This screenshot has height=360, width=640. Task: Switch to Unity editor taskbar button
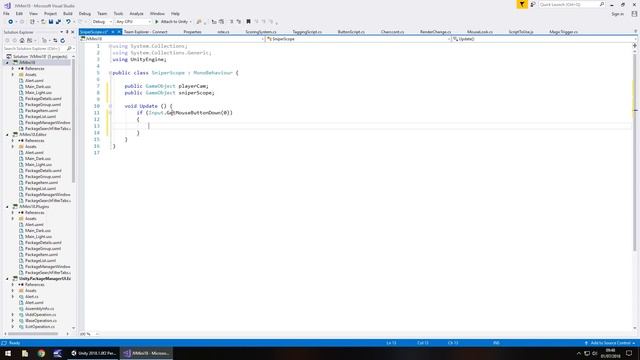tap(93, 353)
